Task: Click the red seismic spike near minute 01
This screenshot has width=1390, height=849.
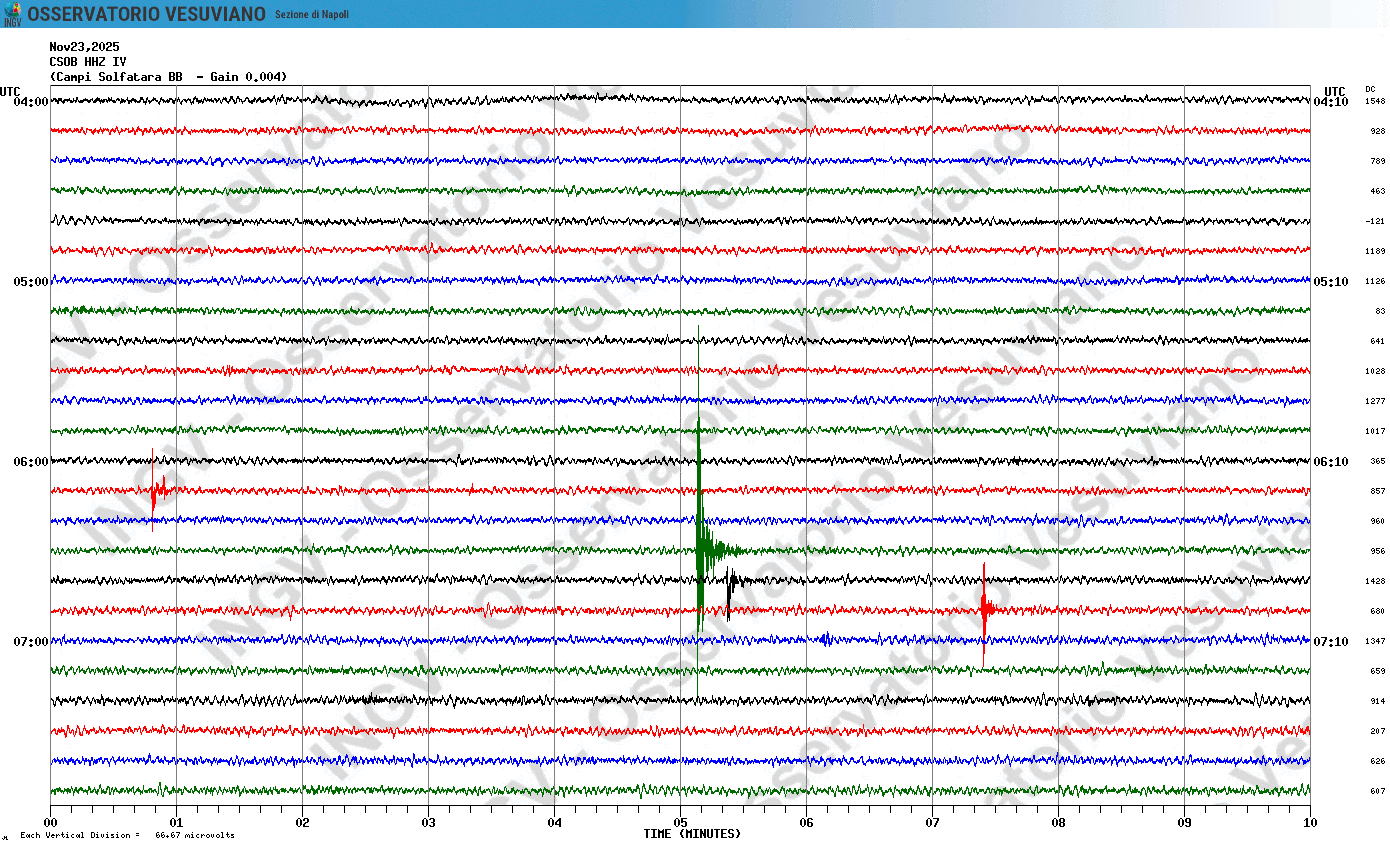Action: click(153, 488)
